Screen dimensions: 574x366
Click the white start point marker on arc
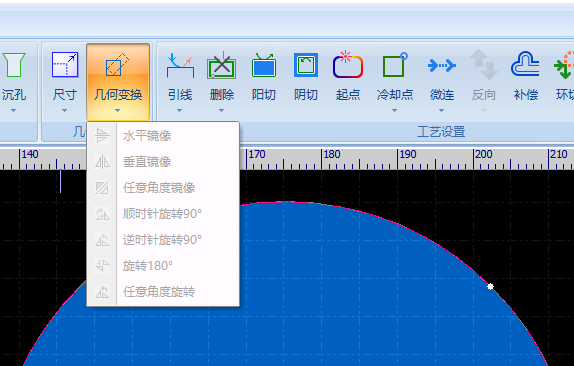[x=491, y=287]
